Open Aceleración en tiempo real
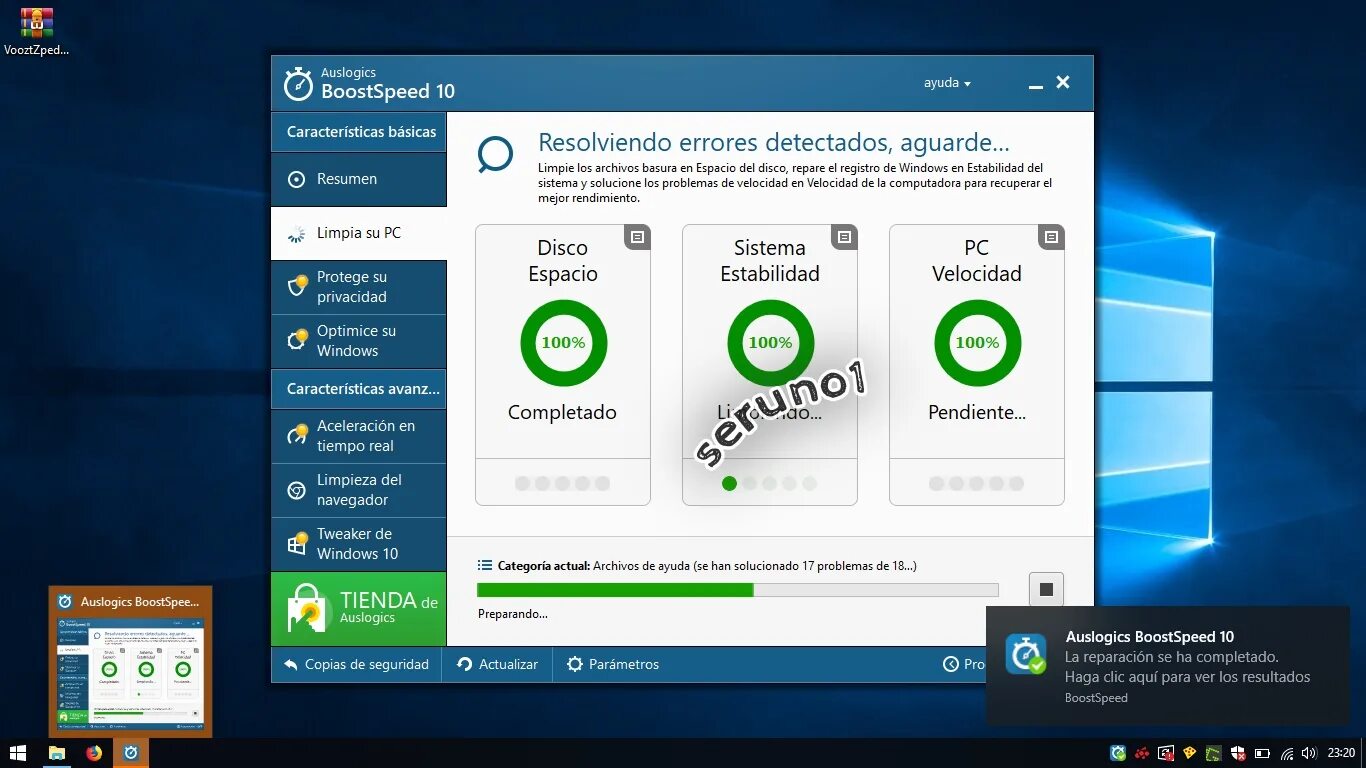The width and height of the screenshot is (1366, 768). (358, 436)
